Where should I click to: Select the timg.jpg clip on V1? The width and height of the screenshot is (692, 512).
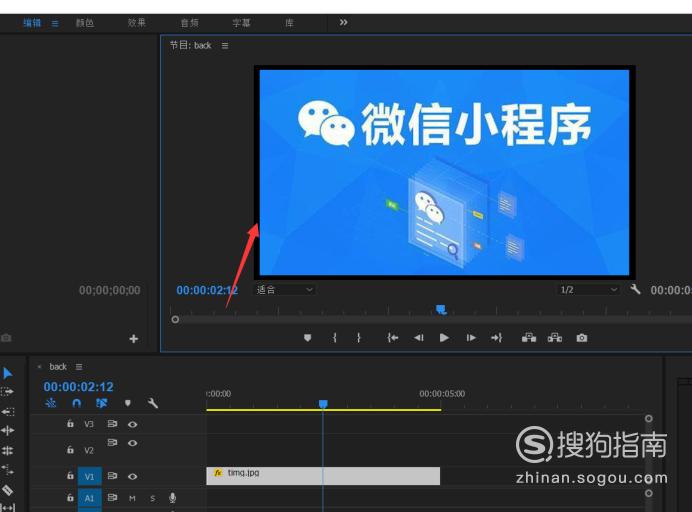coord(323,476)
